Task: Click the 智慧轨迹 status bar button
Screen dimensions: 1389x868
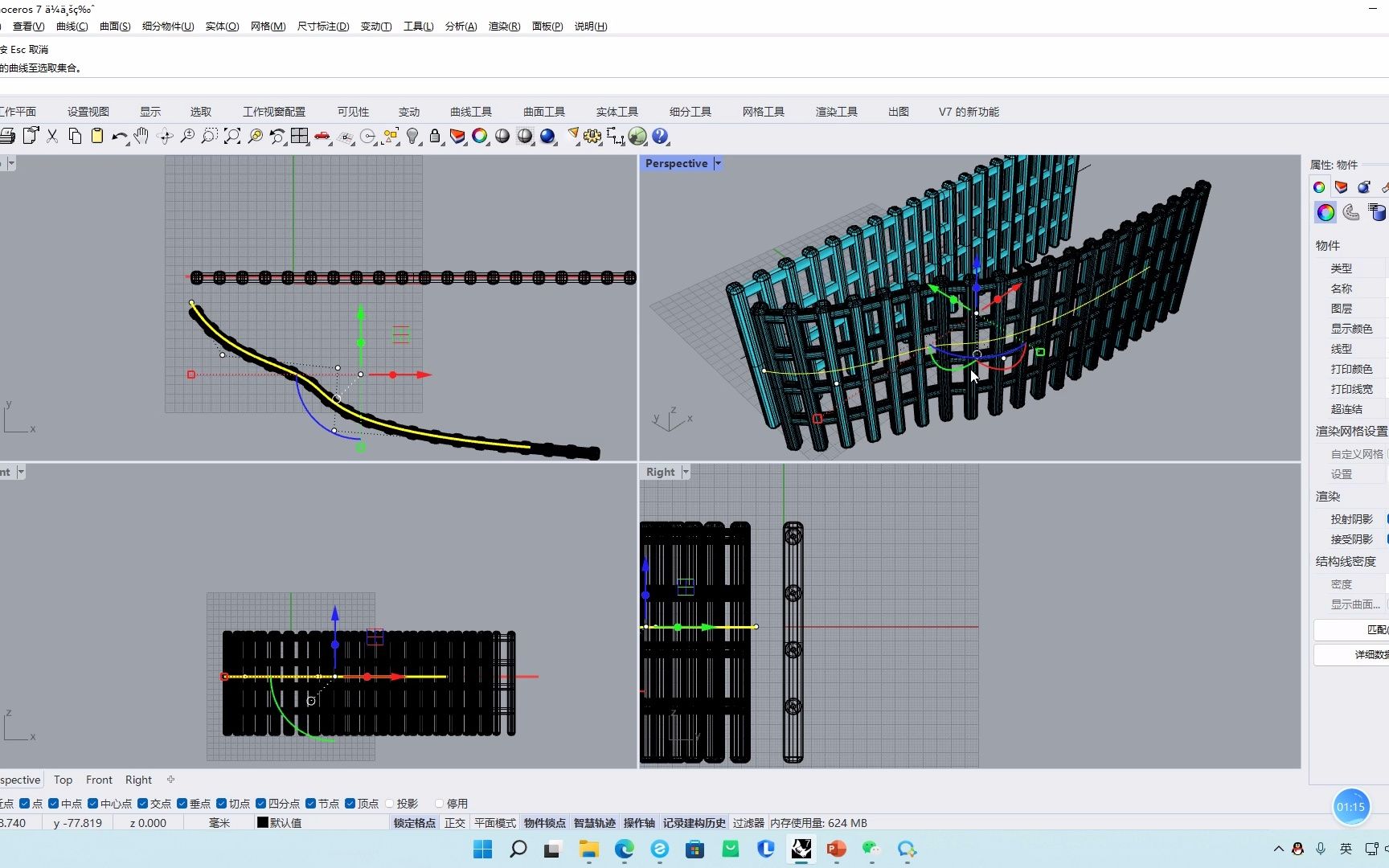Action: pos(594,823)
